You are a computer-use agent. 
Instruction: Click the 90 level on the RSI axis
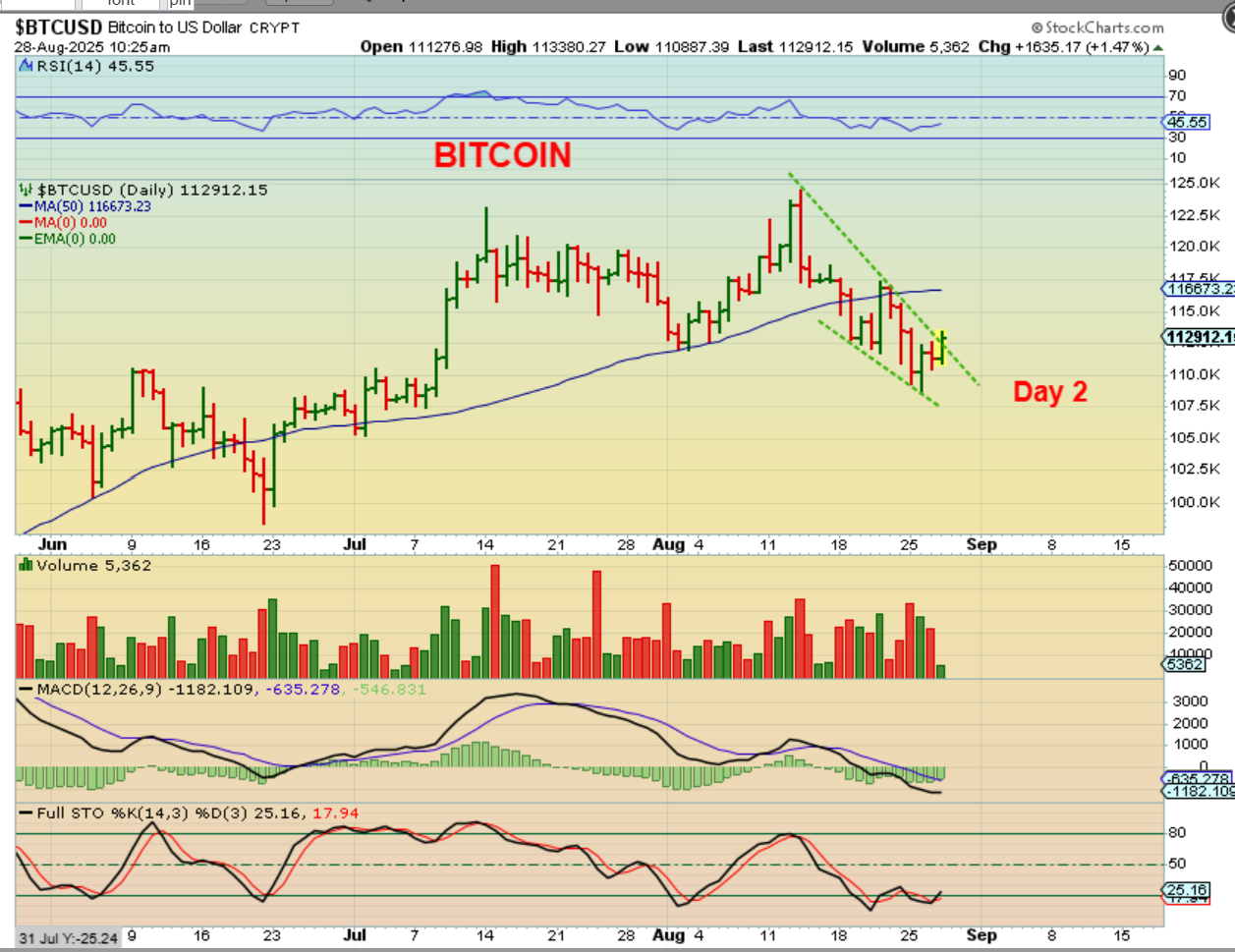(x=1177, y=75)
